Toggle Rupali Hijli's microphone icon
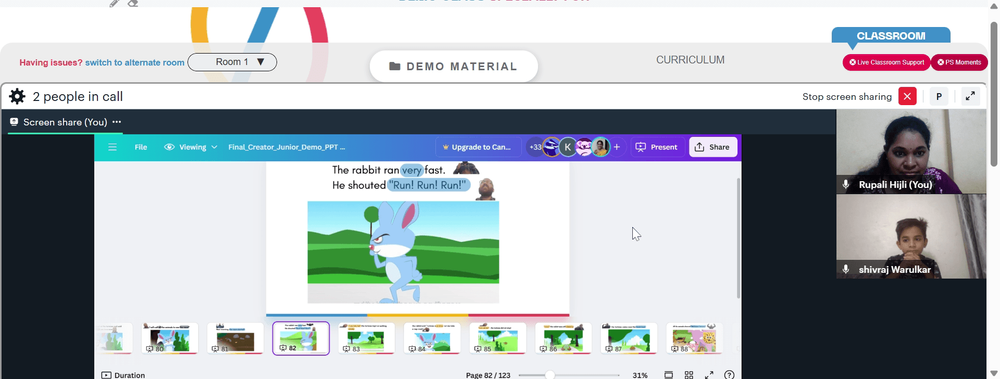Screen dimensions: 1000x379 (x=846, y=184)
